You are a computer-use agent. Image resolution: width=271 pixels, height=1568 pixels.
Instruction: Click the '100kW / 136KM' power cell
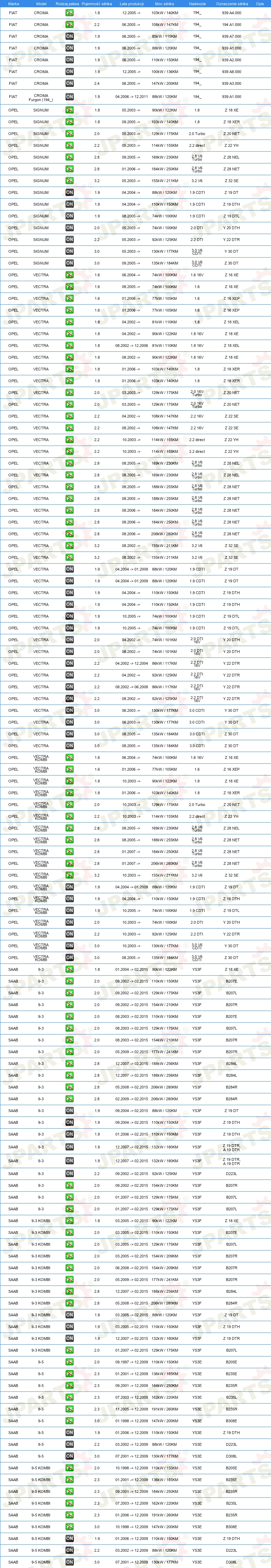(165, 72)
